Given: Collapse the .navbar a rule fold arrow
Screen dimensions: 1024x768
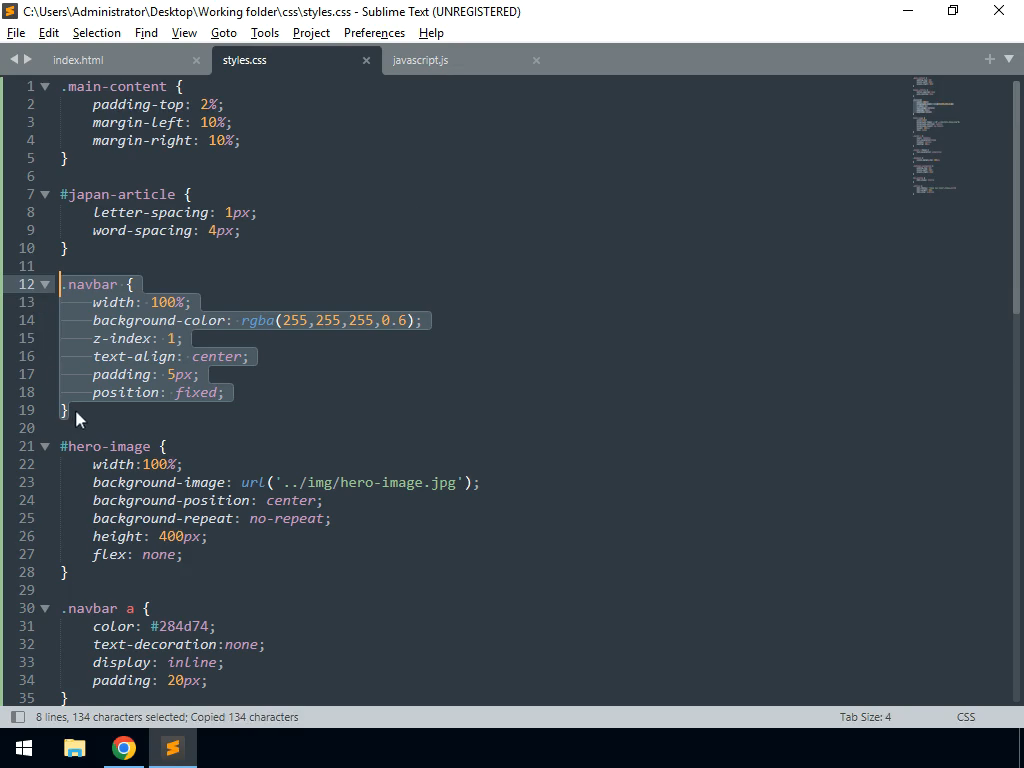Looking at the screenshot, I should click(x=45, y=608).
